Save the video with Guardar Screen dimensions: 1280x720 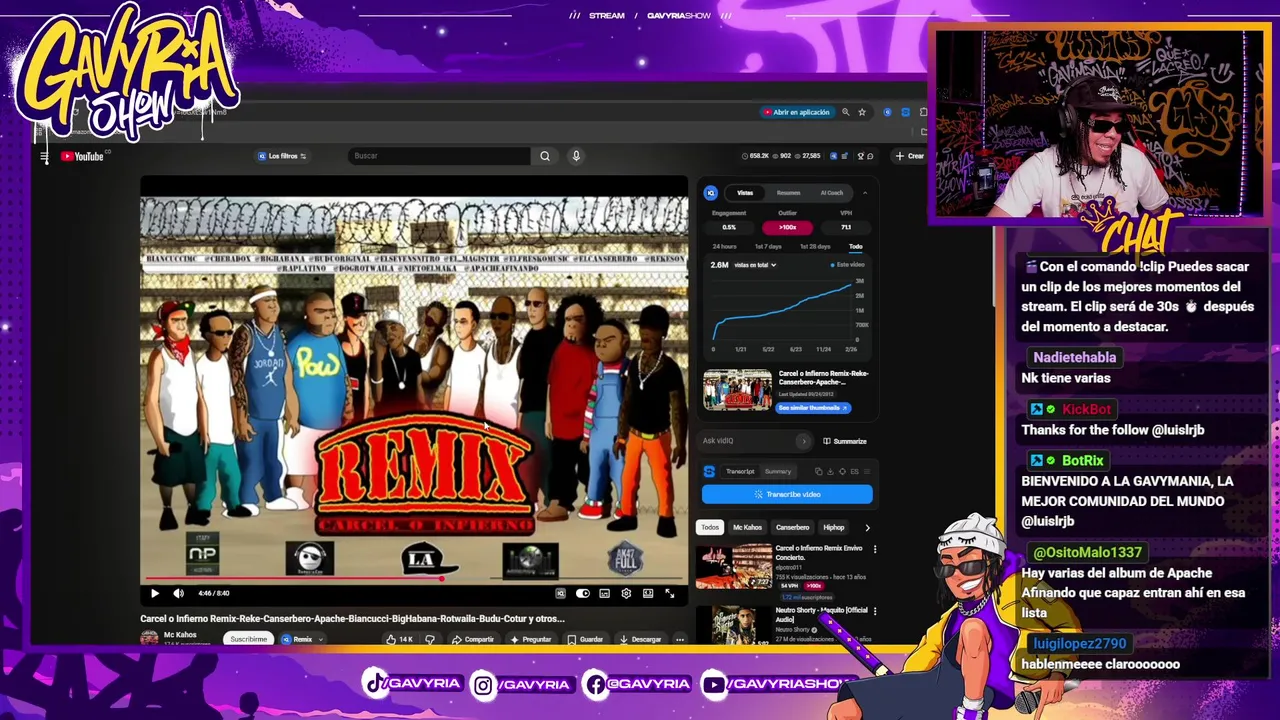click(585, 639)
